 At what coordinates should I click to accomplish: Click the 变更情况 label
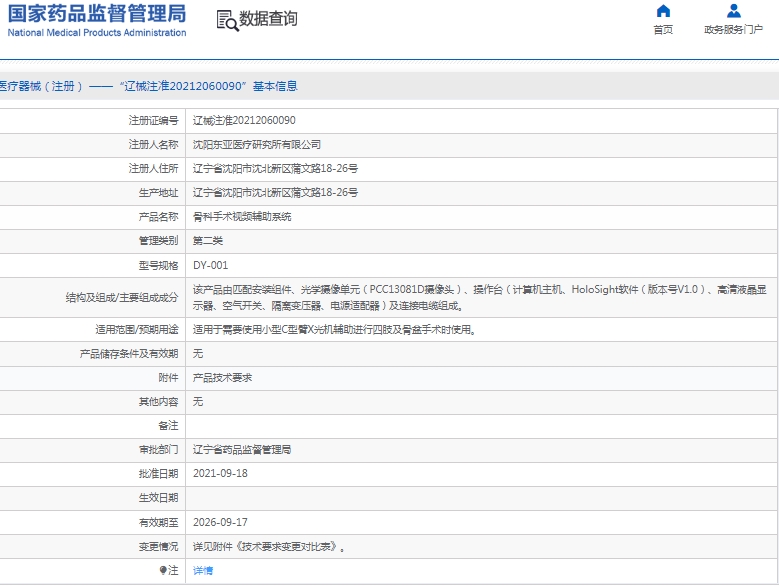pos(158,546)
